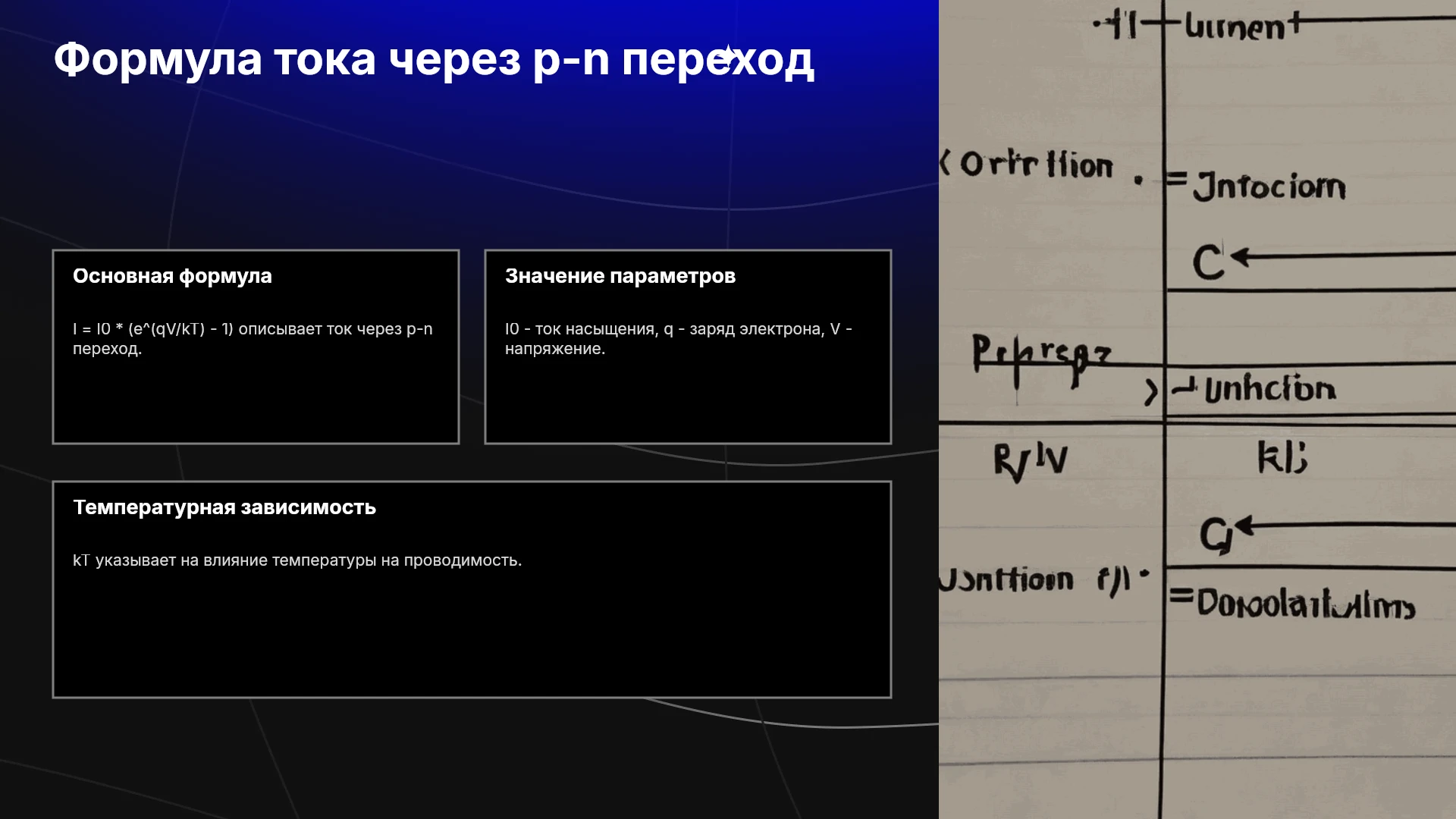The width and height of the screenshot is (1456, 819).
Task: Click the handwritten word 'Unhcíon' in the notes
Action: click(1269, 389)
